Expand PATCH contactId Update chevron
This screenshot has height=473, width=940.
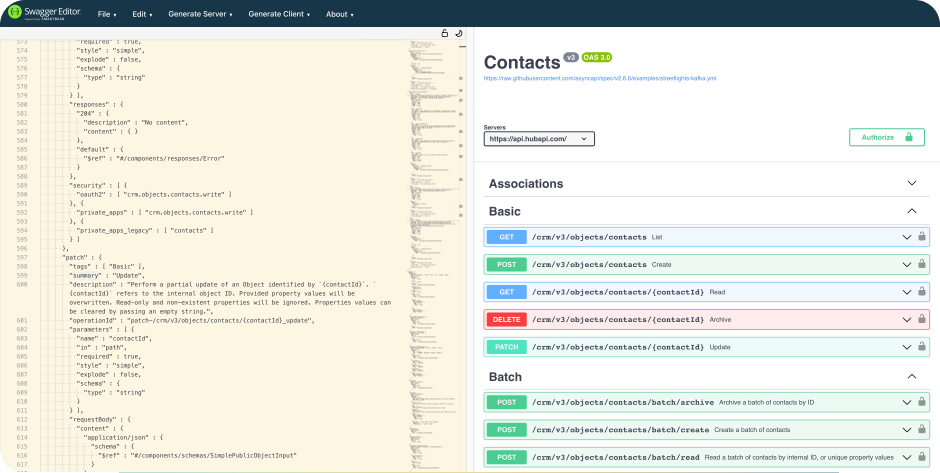(907, 347)
